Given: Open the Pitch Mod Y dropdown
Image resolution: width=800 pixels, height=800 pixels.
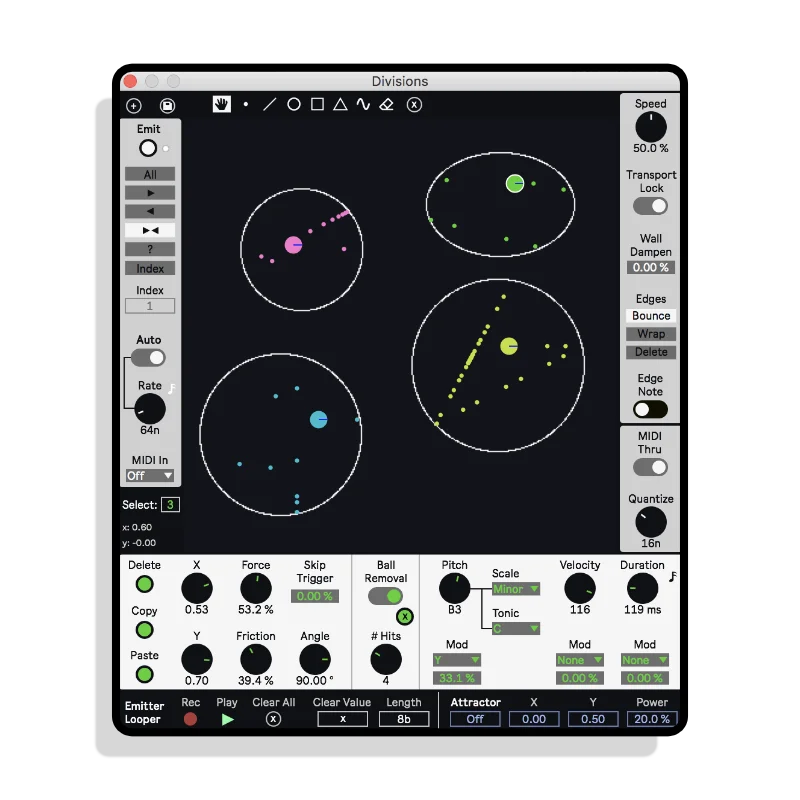Looking at the screenshot, I should (457, 660).
